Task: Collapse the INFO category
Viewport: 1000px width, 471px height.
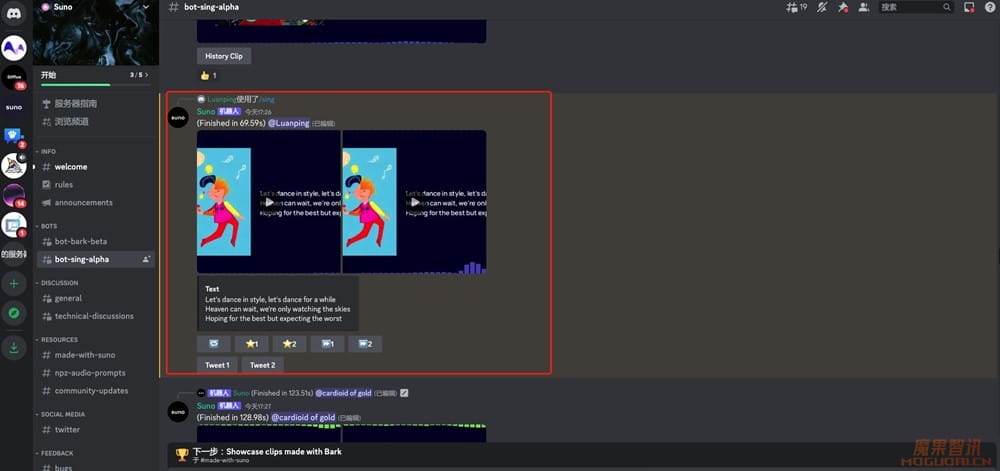Action: [48, 152]
